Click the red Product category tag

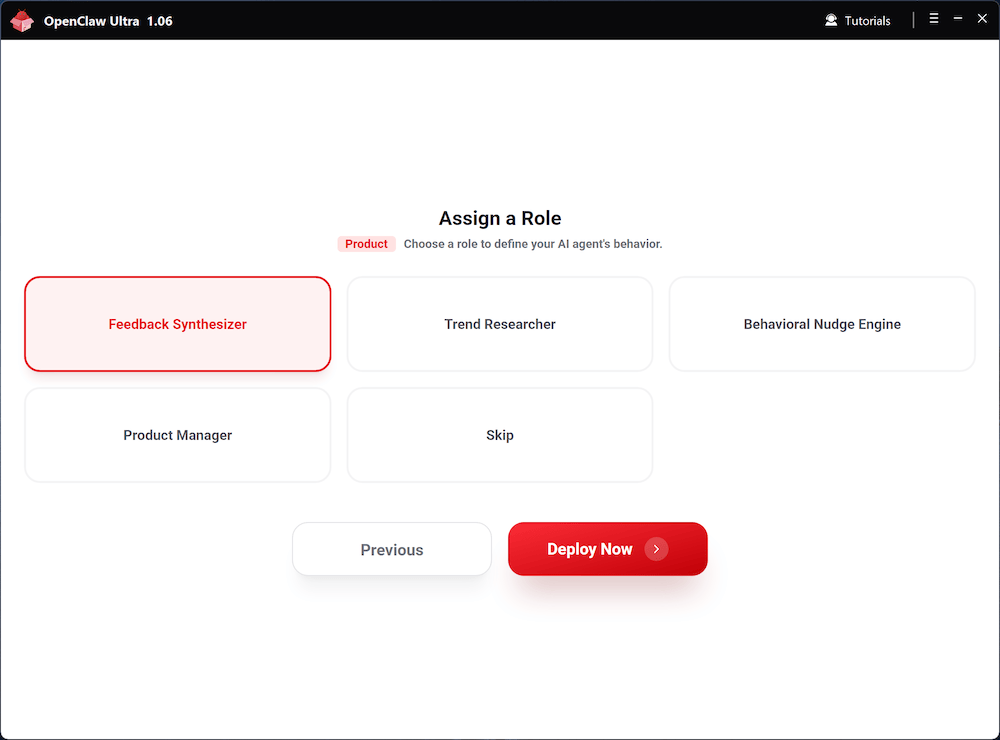click(366, 244)
